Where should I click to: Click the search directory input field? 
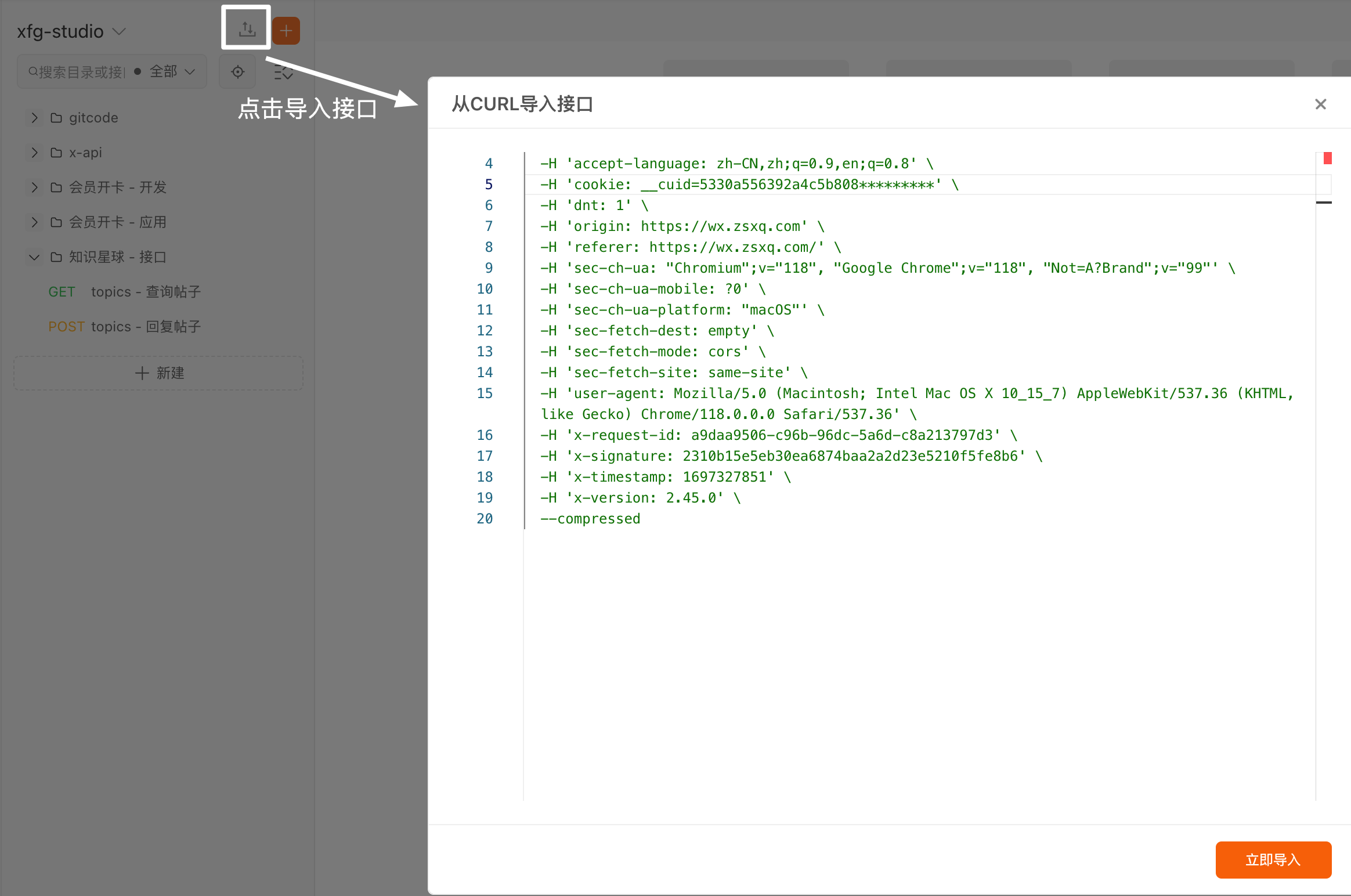pyautogui.click(x=81, y=72)
